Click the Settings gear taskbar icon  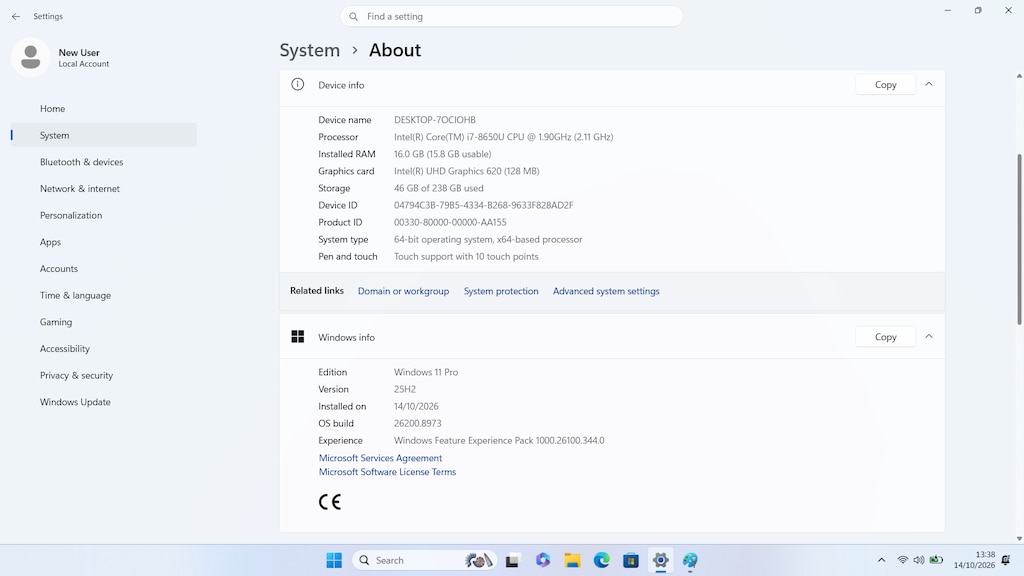click(x=660, y=560)
